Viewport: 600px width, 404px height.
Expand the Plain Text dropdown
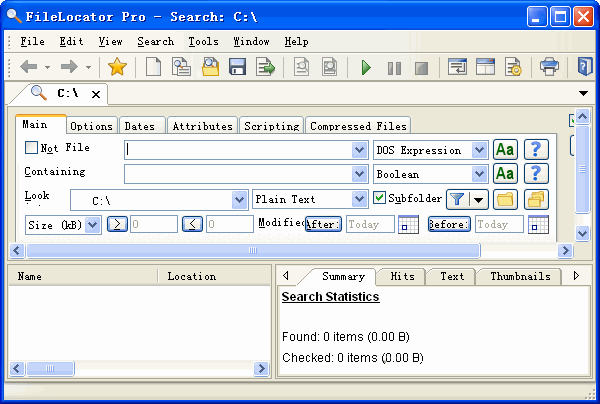[x=360, y=200]
